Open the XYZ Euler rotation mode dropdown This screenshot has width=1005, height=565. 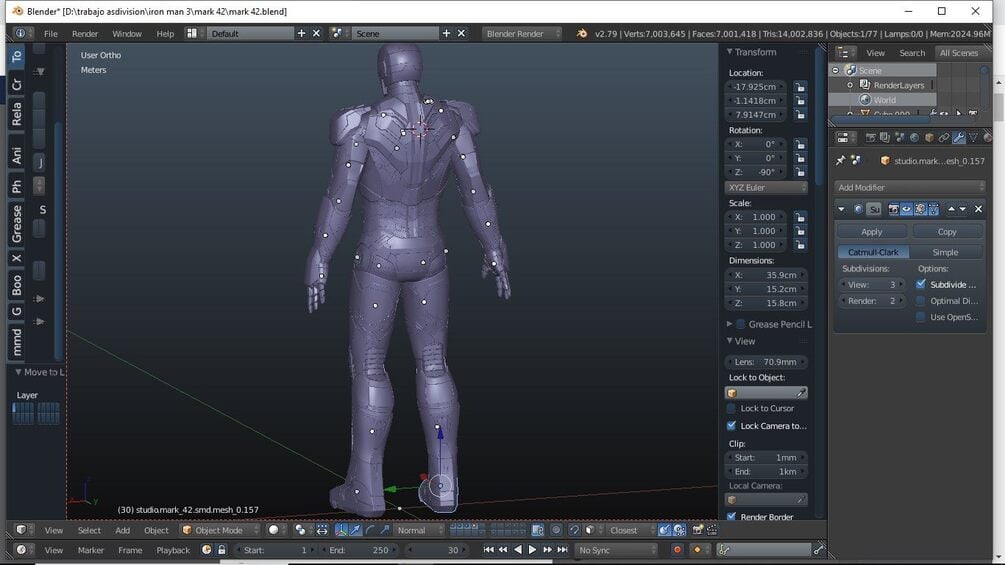[767, 188]
